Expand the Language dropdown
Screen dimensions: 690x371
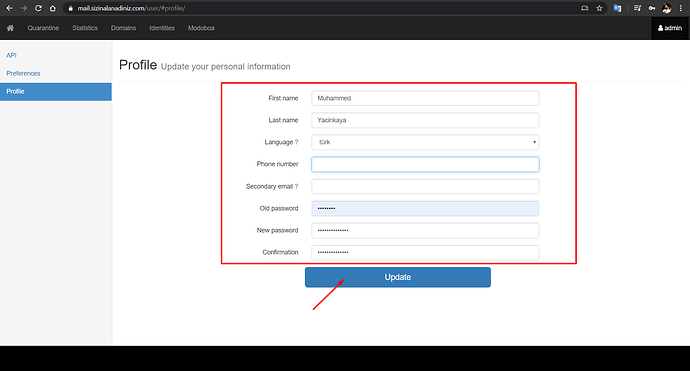[425, 142]
